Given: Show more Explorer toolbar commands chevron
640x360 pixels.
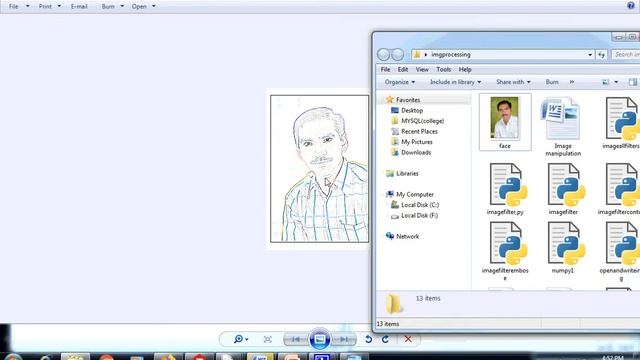Looking at the screenshot, I should [572, 82].
